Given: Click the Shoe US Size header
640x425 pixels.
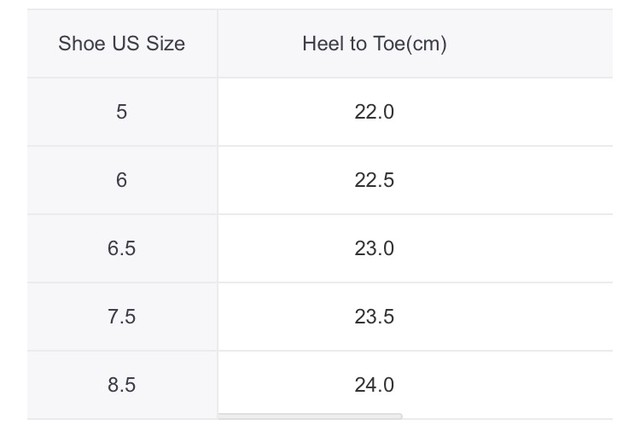Looking at the screenshot, I should [x=122, y=43].
